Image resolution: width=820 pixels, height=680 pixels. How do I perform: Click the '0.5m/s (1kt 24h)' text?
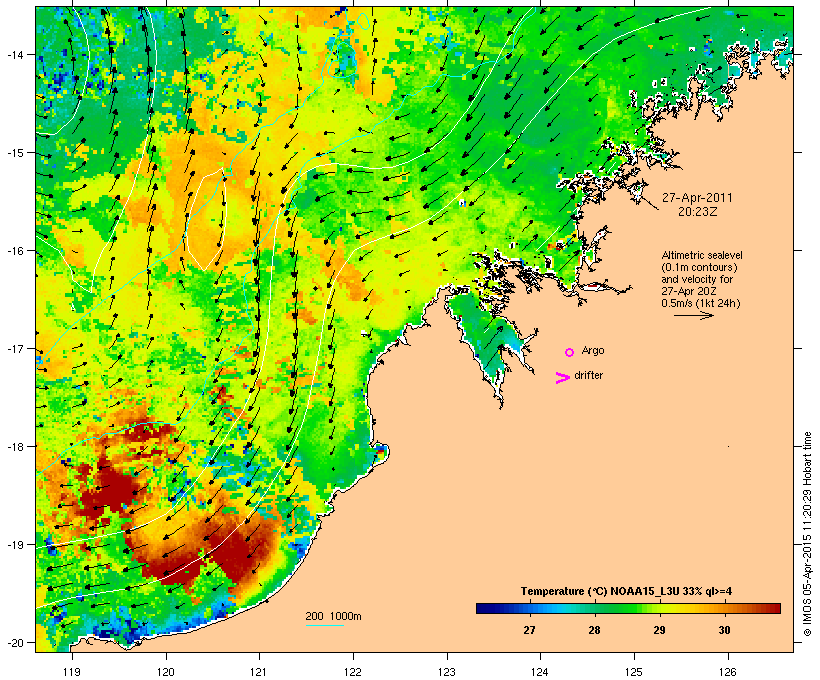pos(701,303)
